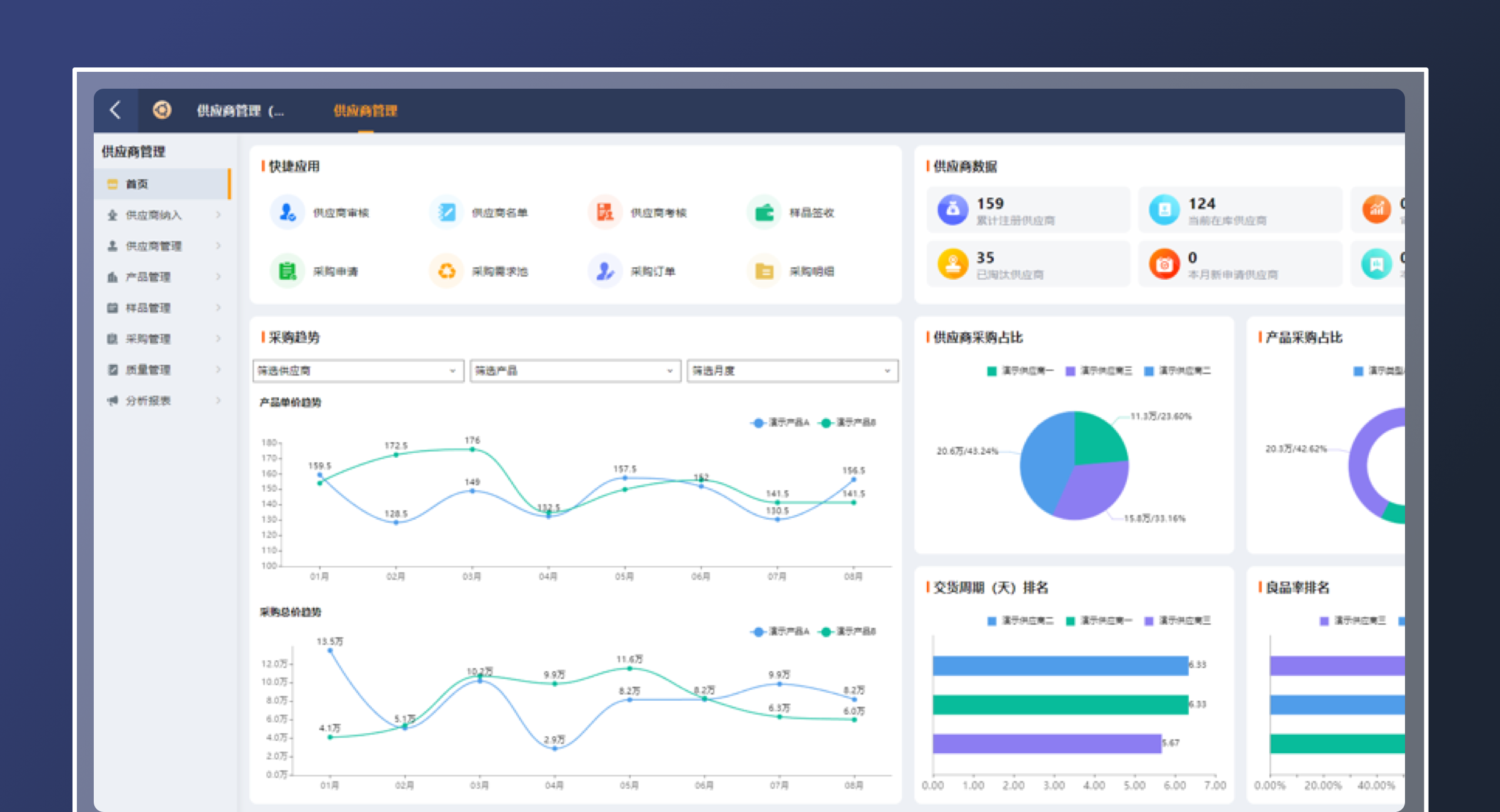Viewport: 1500px width, 812px height.
Task: Click the back arrow in header
Action: click(116, 111)
